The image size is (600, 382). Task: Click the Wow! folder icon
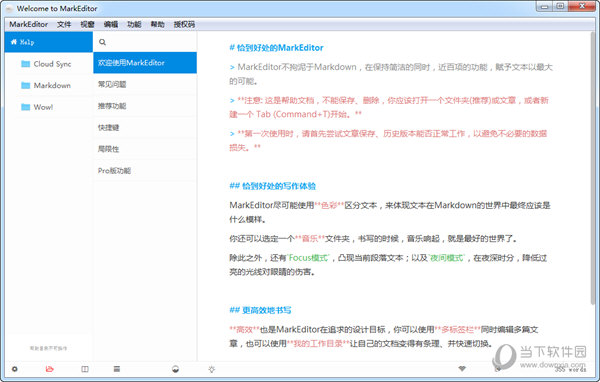[26, 107]
